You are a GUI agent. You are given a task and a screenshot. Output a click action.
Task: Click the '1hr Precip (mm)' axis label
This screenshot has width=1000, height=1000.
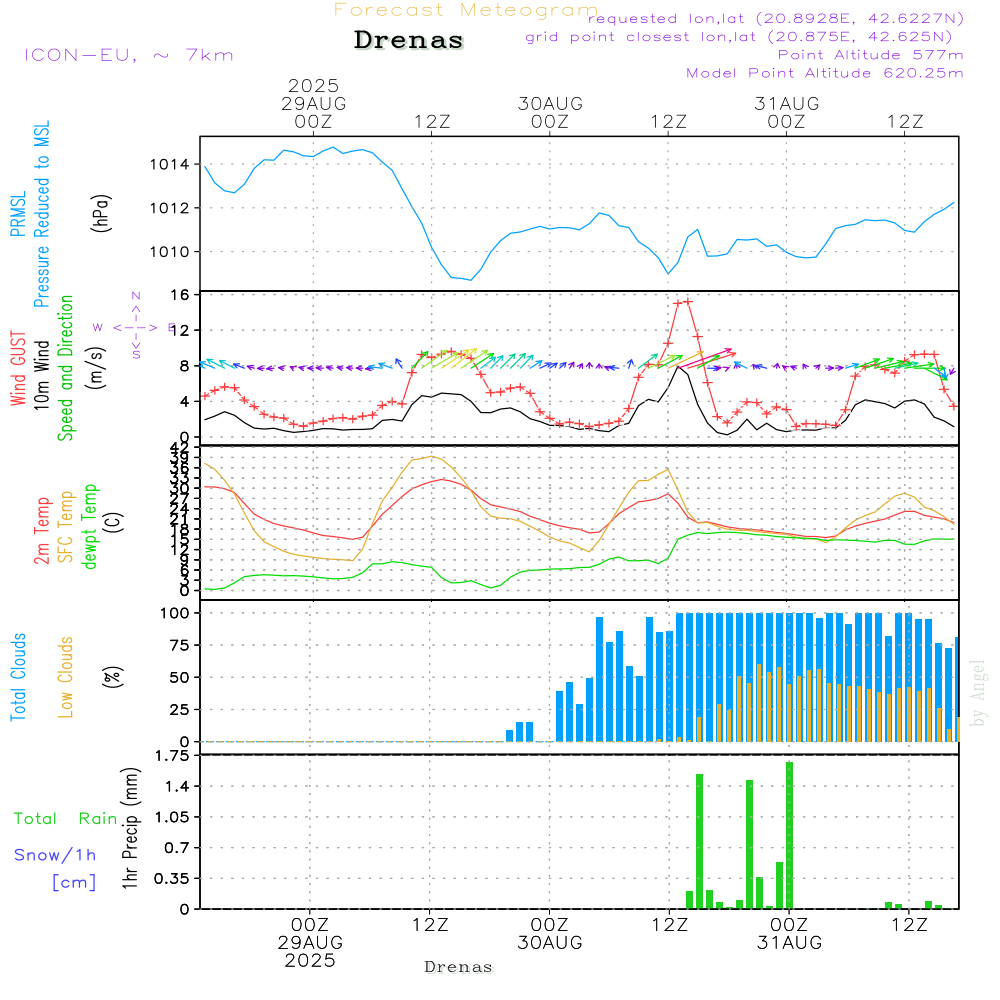pos(130,828)
